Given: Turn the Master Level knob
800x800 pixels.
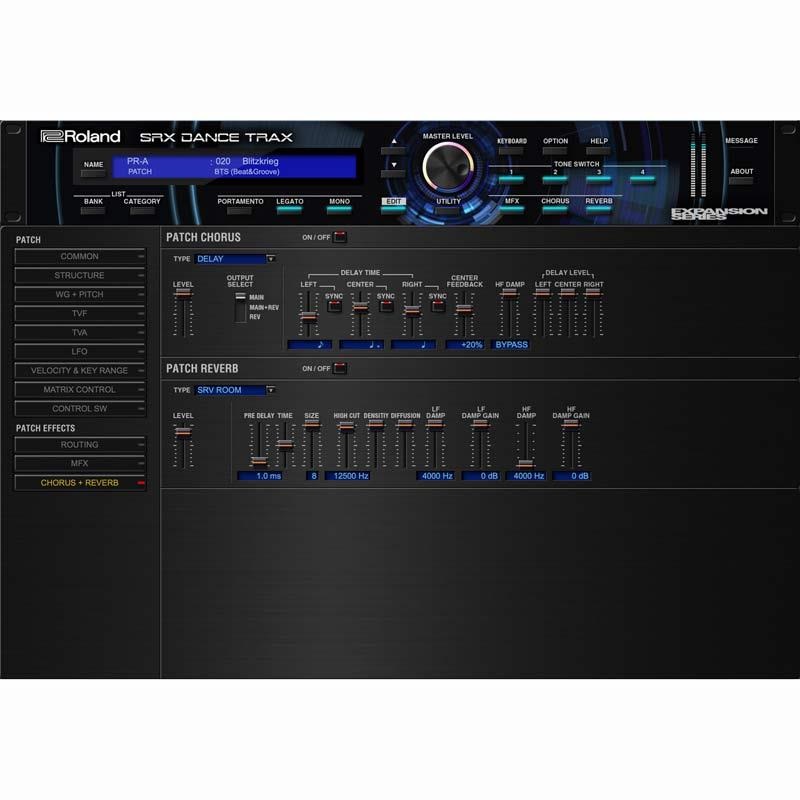Looking at the screenshot, I should pyautogui.click(x=447, y=166).
